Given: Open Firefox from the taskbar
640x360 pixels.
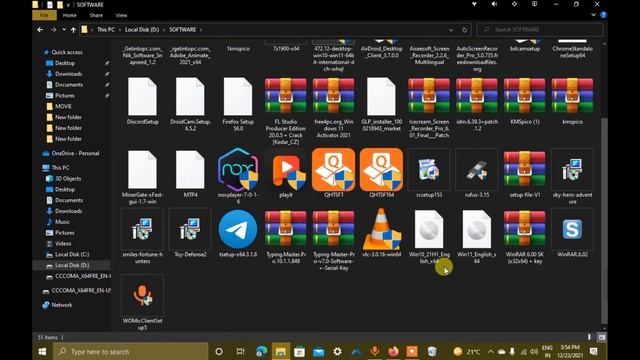Looking at the screenshot, I should point(393,351).
